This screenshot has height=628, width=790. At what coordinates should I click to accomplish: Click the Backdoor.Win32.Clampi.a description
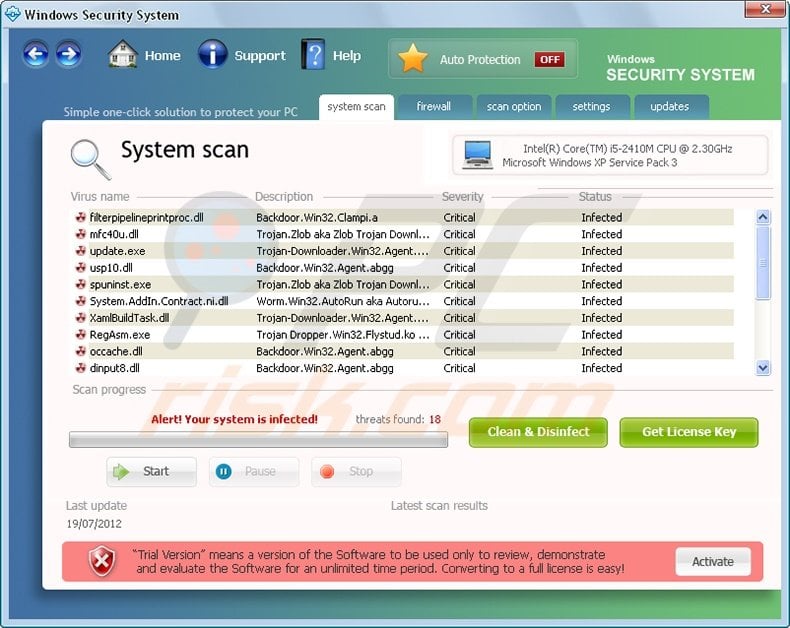pos(317,217)
